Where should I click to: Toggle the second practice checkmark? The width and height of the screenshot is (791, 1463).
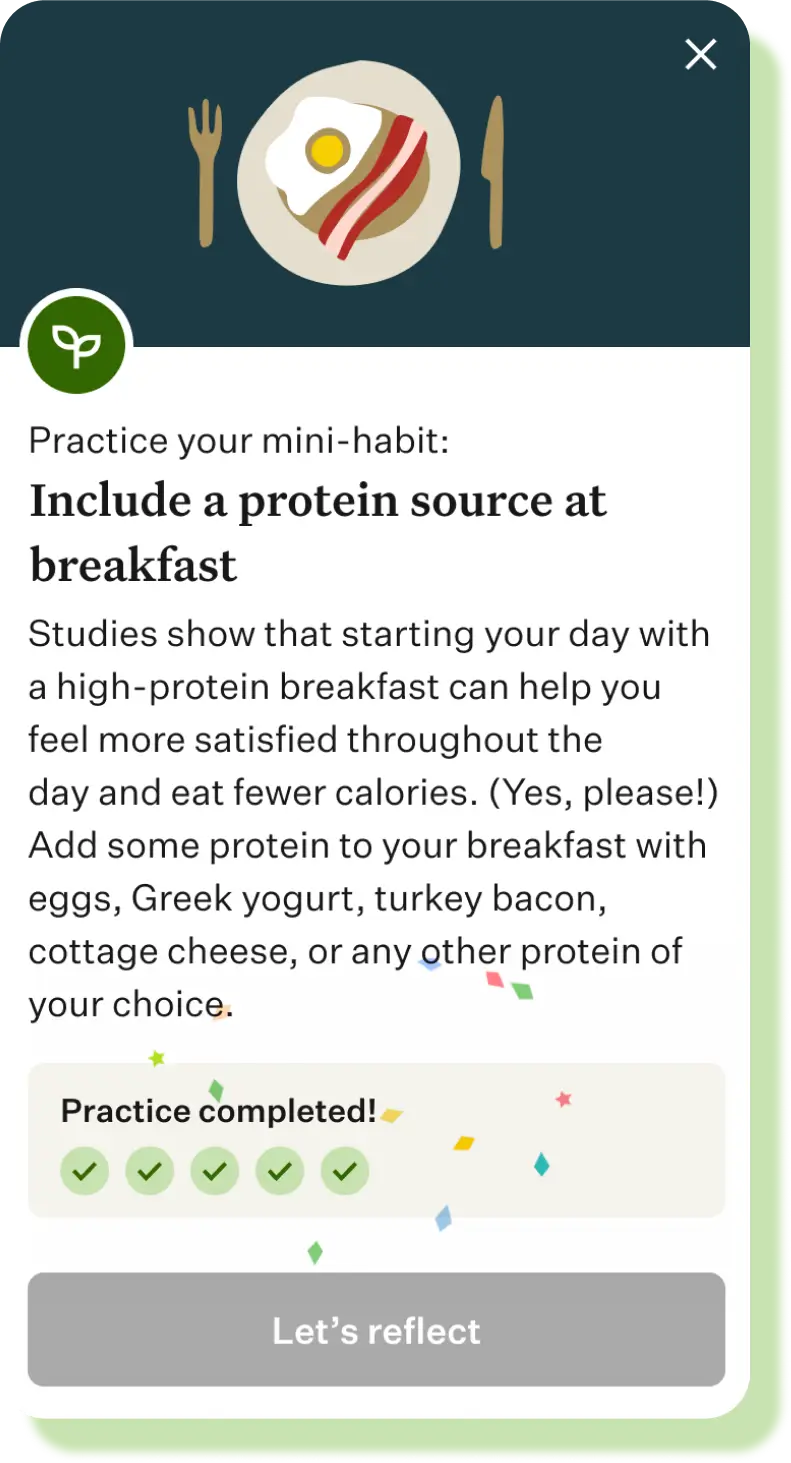[x=150, y=1171]
